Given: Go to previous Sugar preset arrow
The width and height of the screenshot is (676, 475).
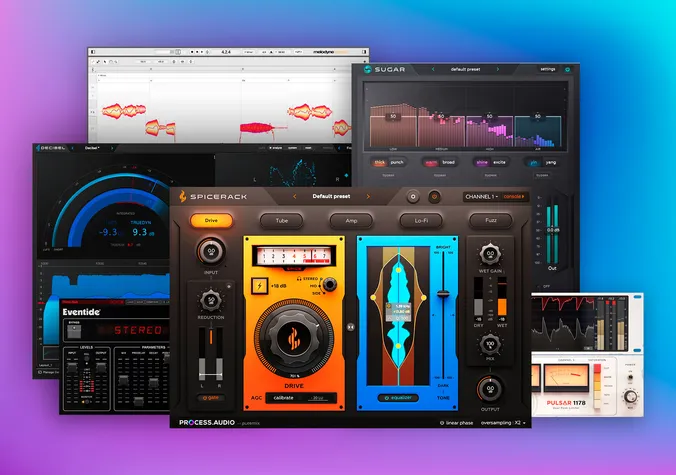Looking at the screenshot, I should pos(433,69).
